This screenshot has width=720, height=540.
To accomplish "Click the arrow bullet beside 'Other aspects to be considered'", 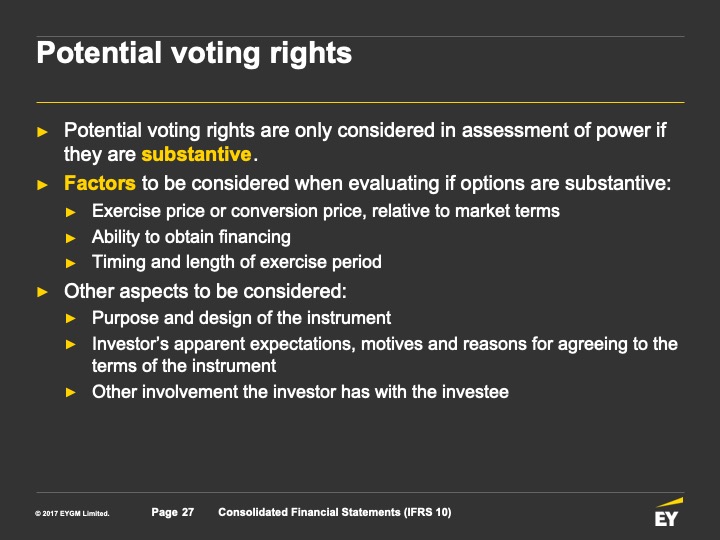I will coord(42,292).
